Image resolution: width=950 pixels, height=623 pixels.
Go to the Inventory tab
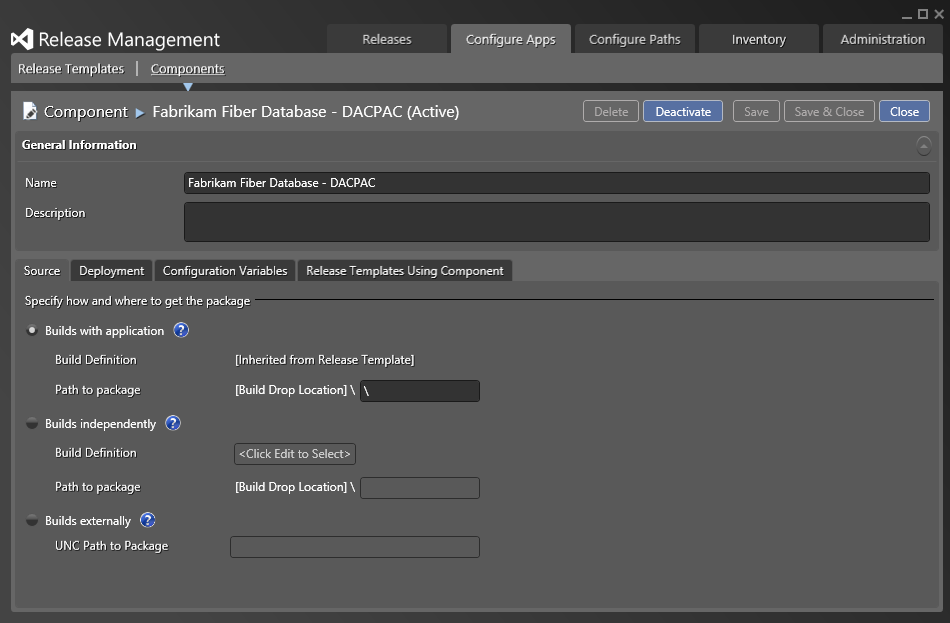[759, 39]
